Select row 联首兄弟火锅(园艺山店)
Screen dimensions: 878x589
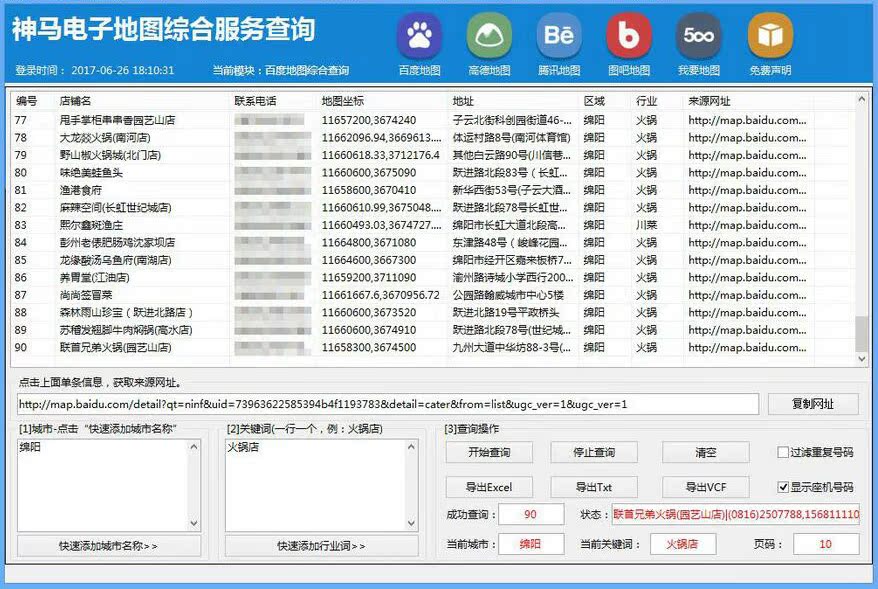click(x=433, y=347)
